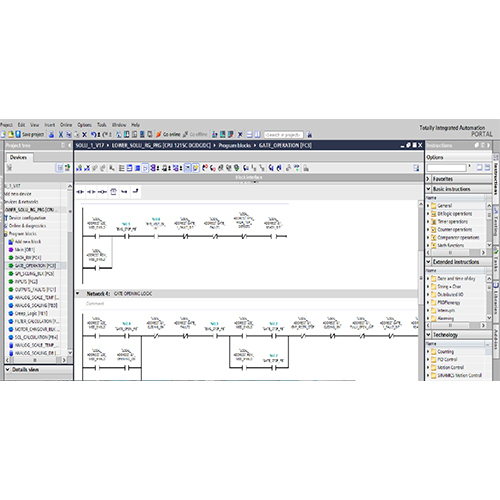The height and width of the screenshot is (500, 500).
Task: Insert an empty box instruction
Action: click(113, 192)
